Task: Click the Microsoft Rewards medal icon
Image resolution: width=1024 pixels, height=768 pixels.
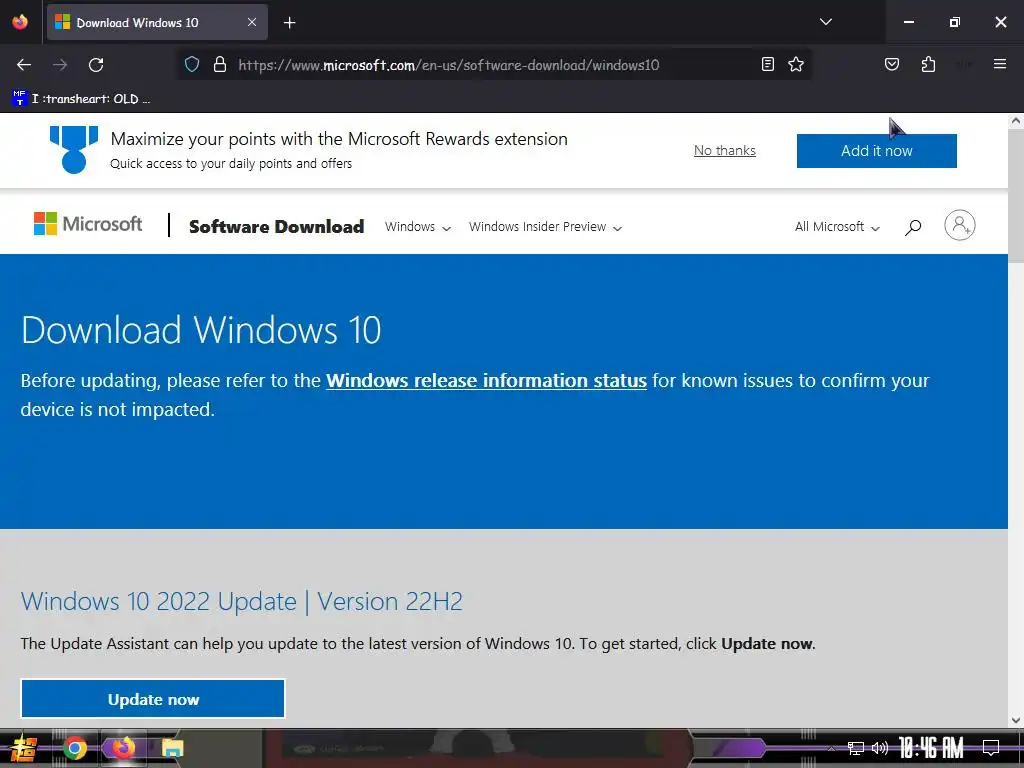Action: pos(74,150)
